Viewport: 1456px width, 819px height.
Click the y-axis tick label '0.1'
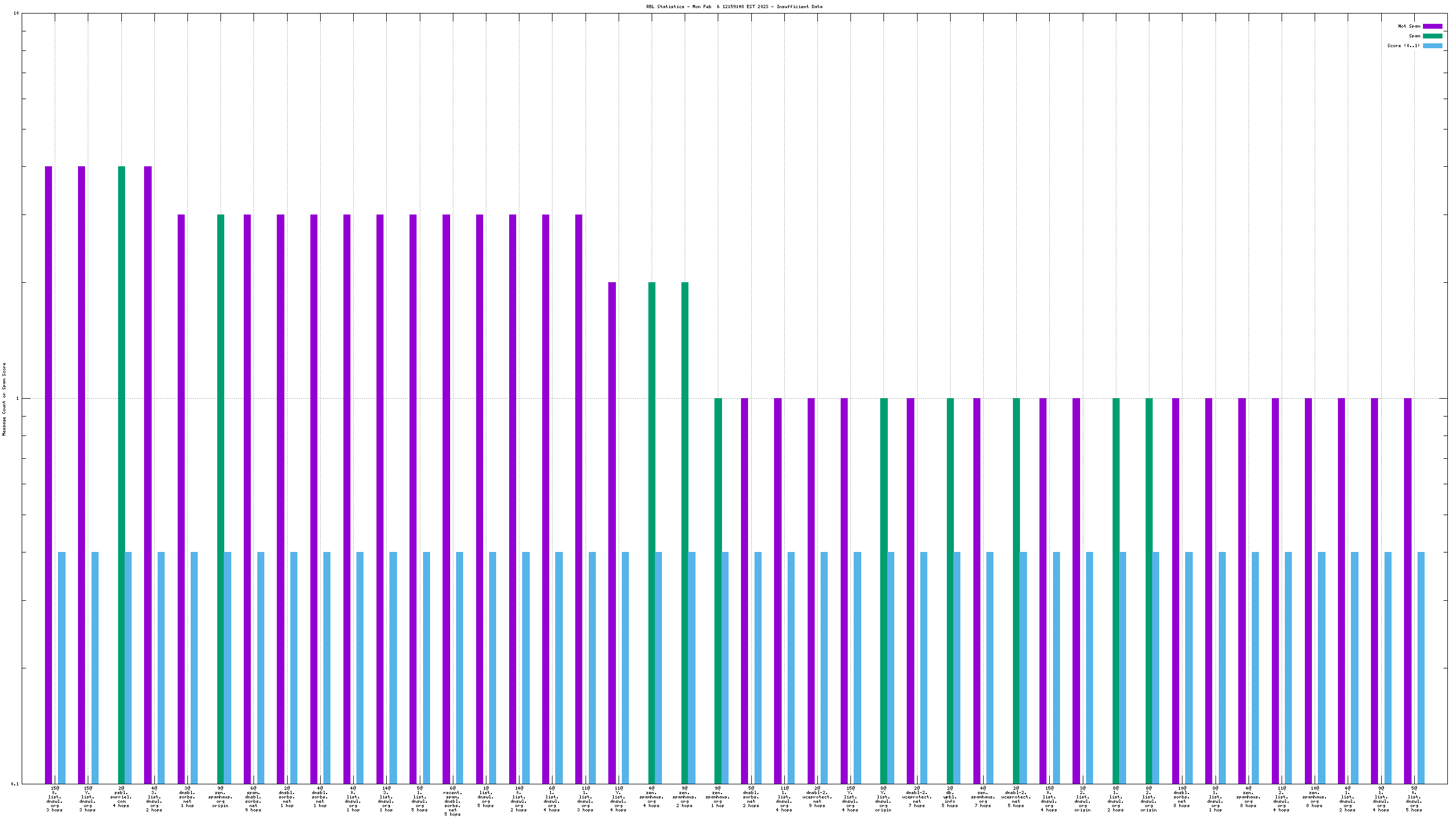tap(15, 784)
